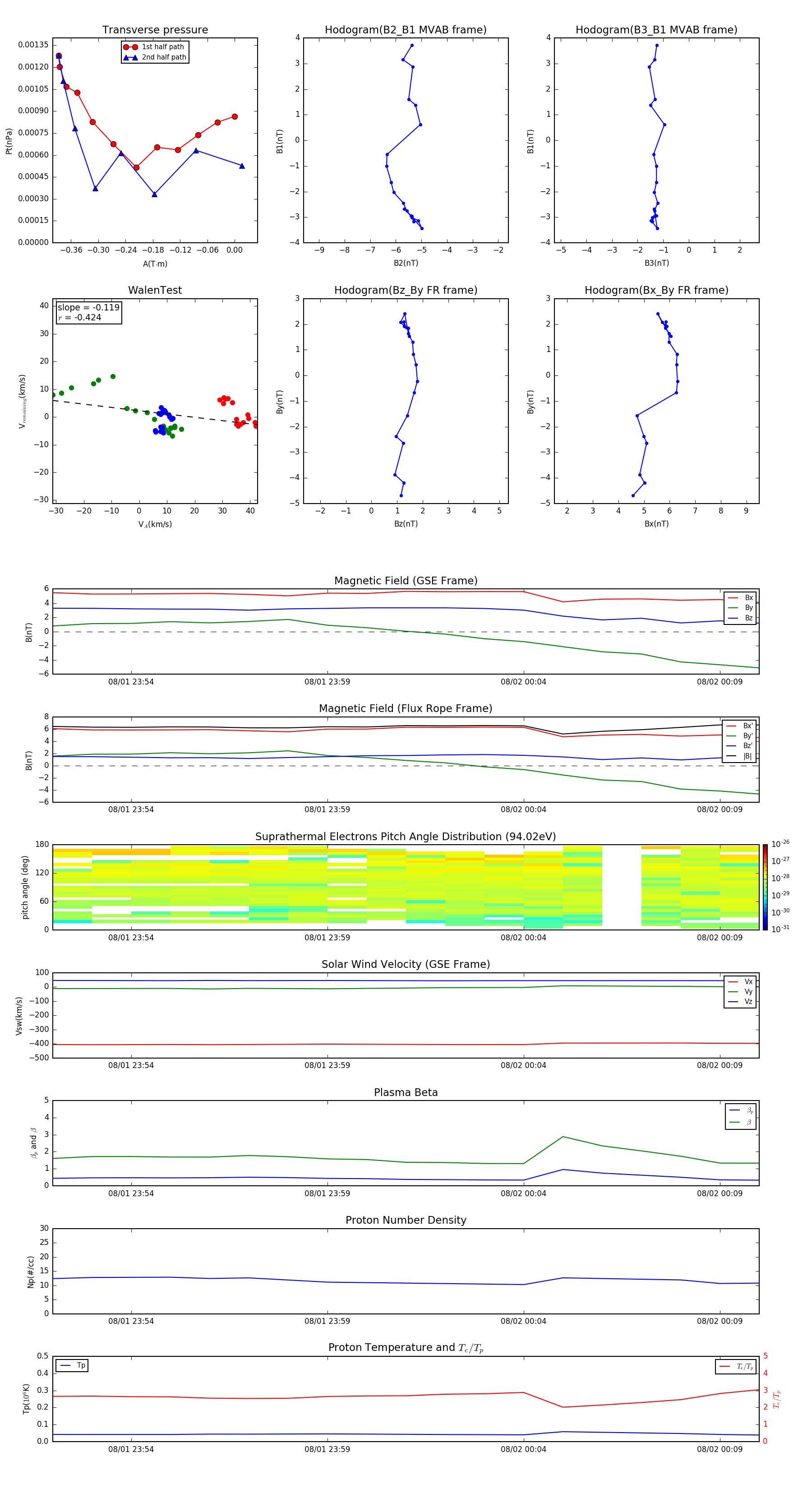Image resolution: width=812 pixels, height=1489 pixels.
Task: Click the 'Proton Number Density' title
Action: coord(406,1220)
